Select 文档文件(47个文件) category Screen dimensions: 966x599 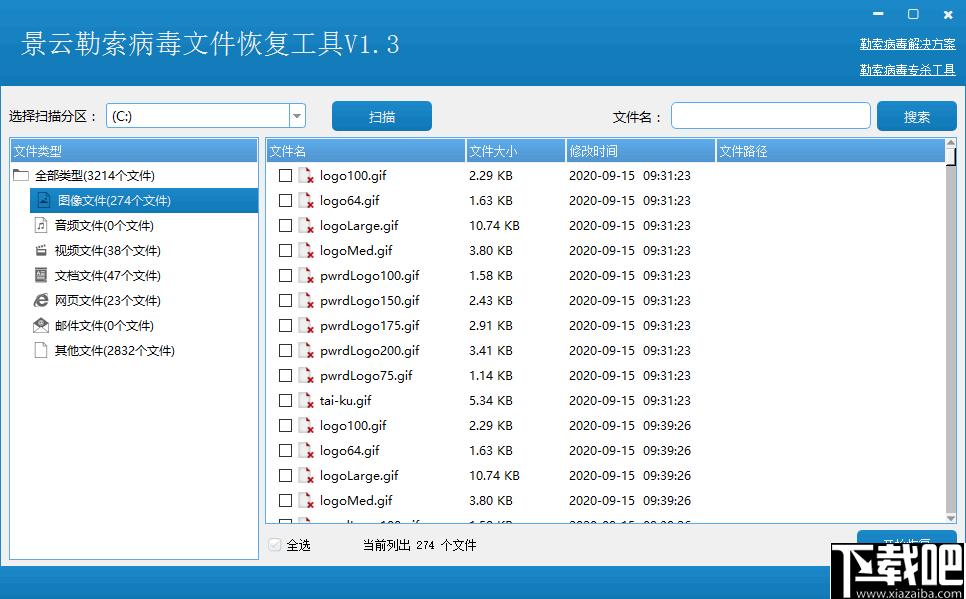tap(108, 275)
